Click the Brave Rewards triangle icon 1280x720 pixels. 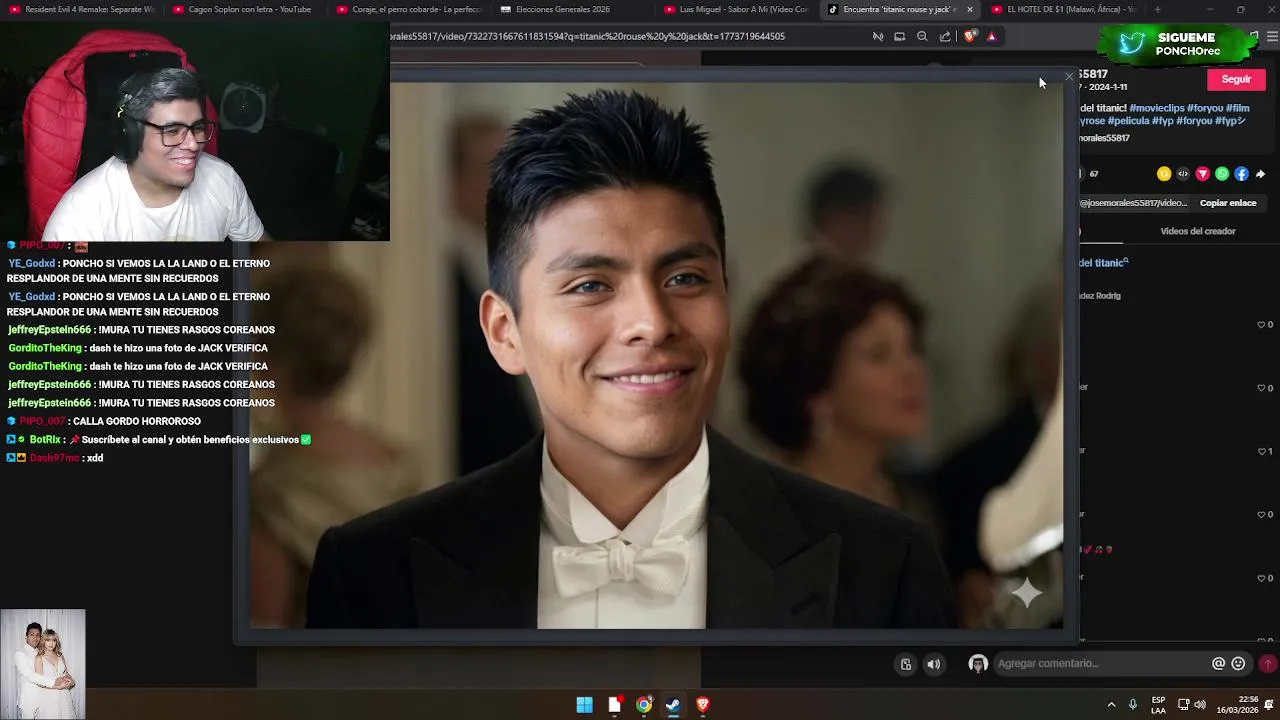point(991,36)
